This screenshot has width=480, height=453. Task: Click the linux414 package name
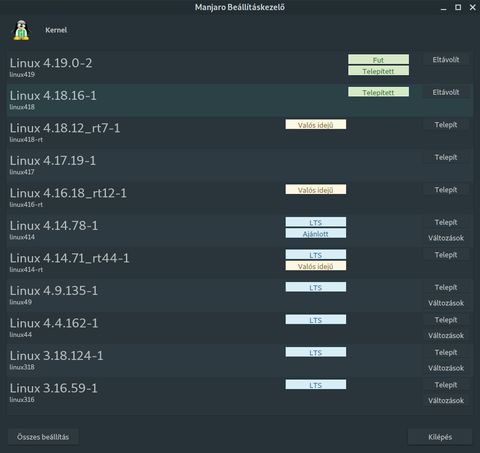[22, 237]
